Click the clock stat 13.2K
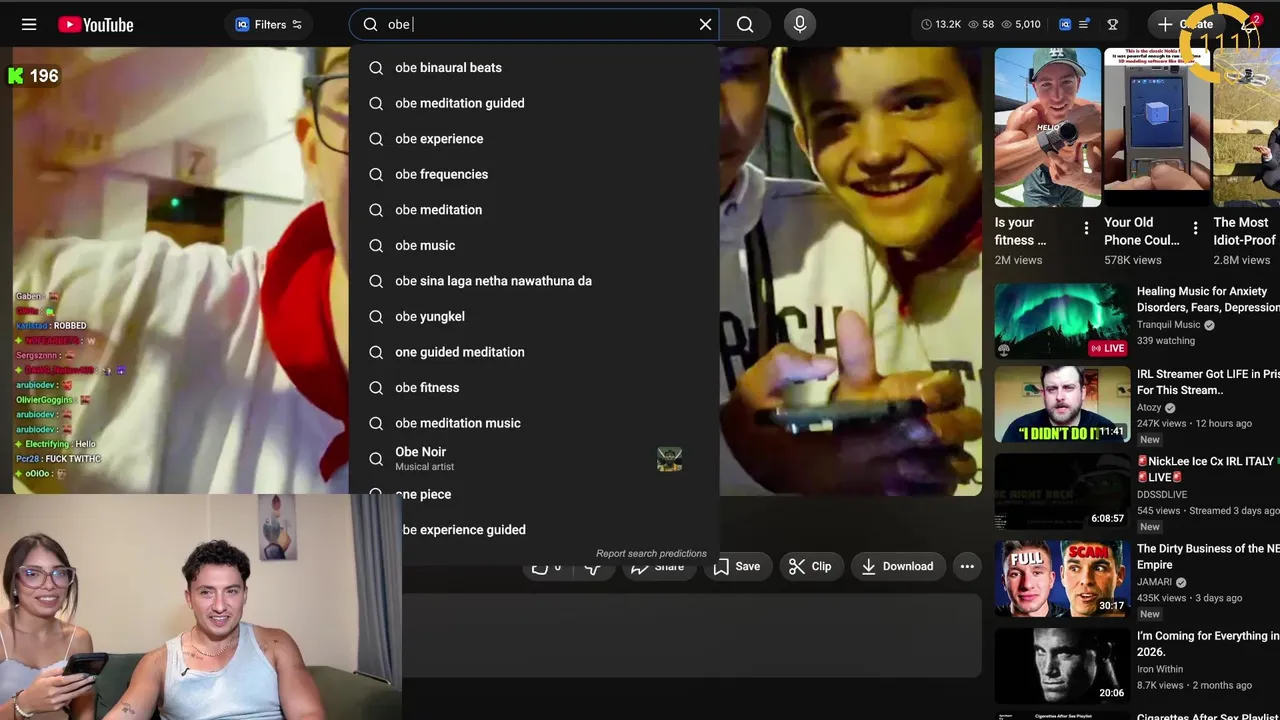This screenshot has width=1280, height=720. coord(941,24)
